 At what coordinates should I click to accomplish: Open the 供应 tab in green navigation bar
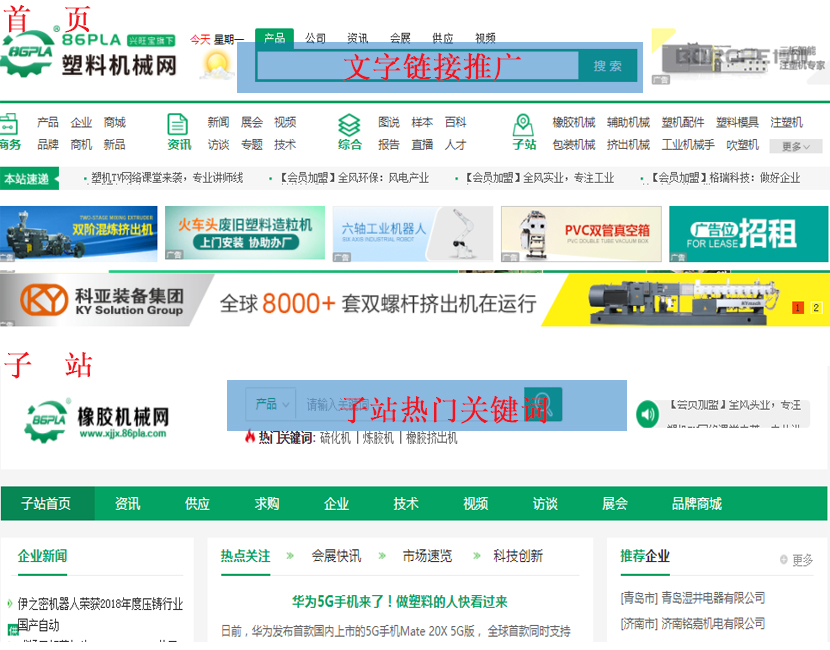[197, 504]
